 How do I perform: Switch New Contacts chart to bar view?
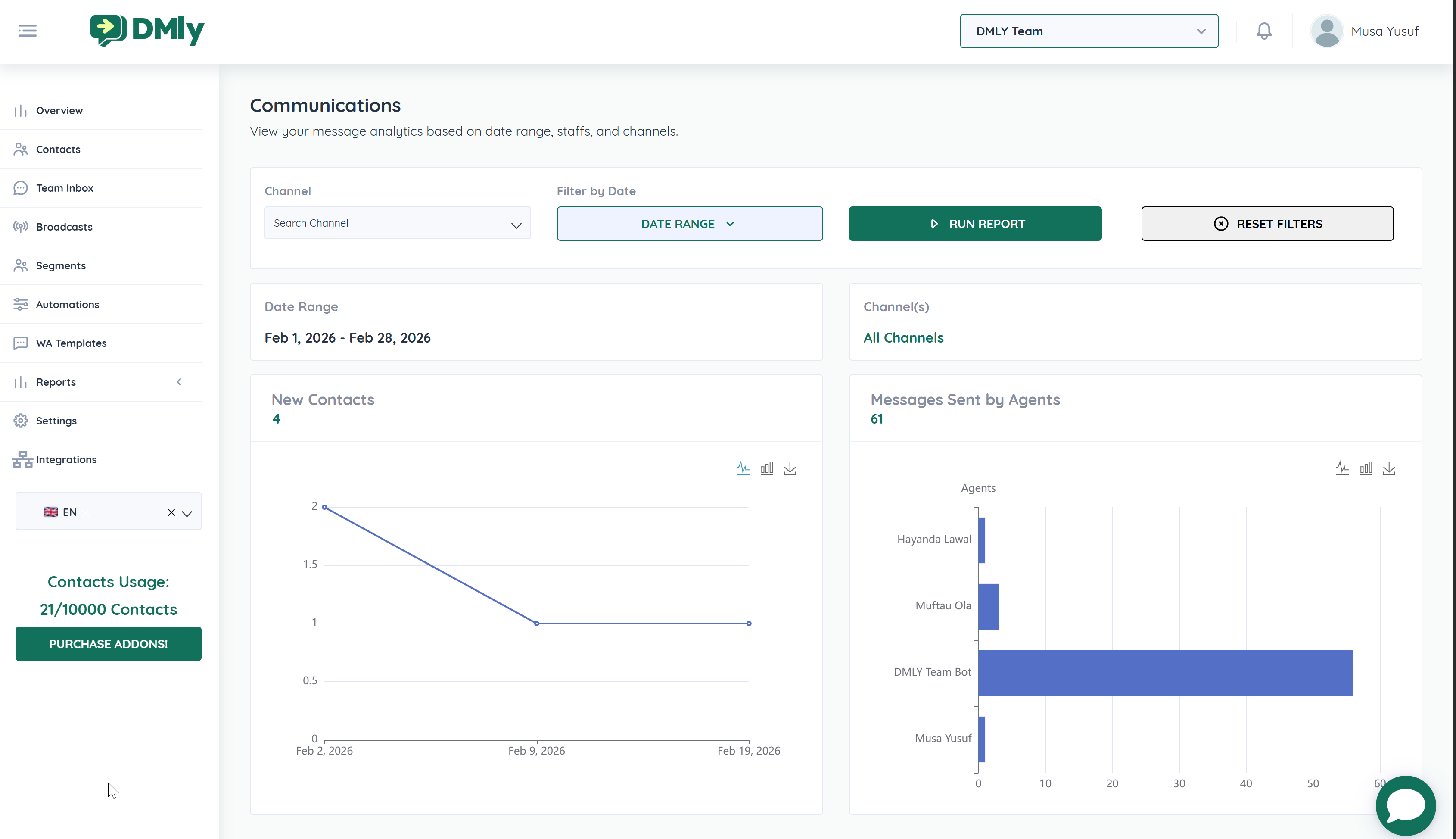767,468
